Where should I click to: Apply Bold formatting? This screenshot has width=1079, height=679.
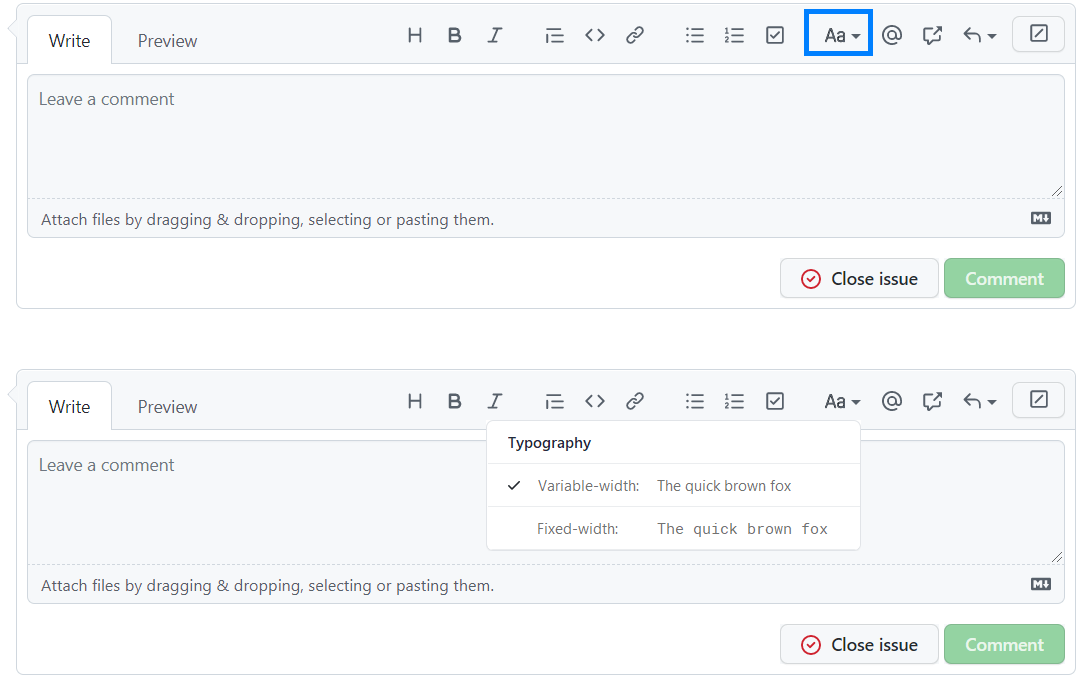[x=455, y=34]
